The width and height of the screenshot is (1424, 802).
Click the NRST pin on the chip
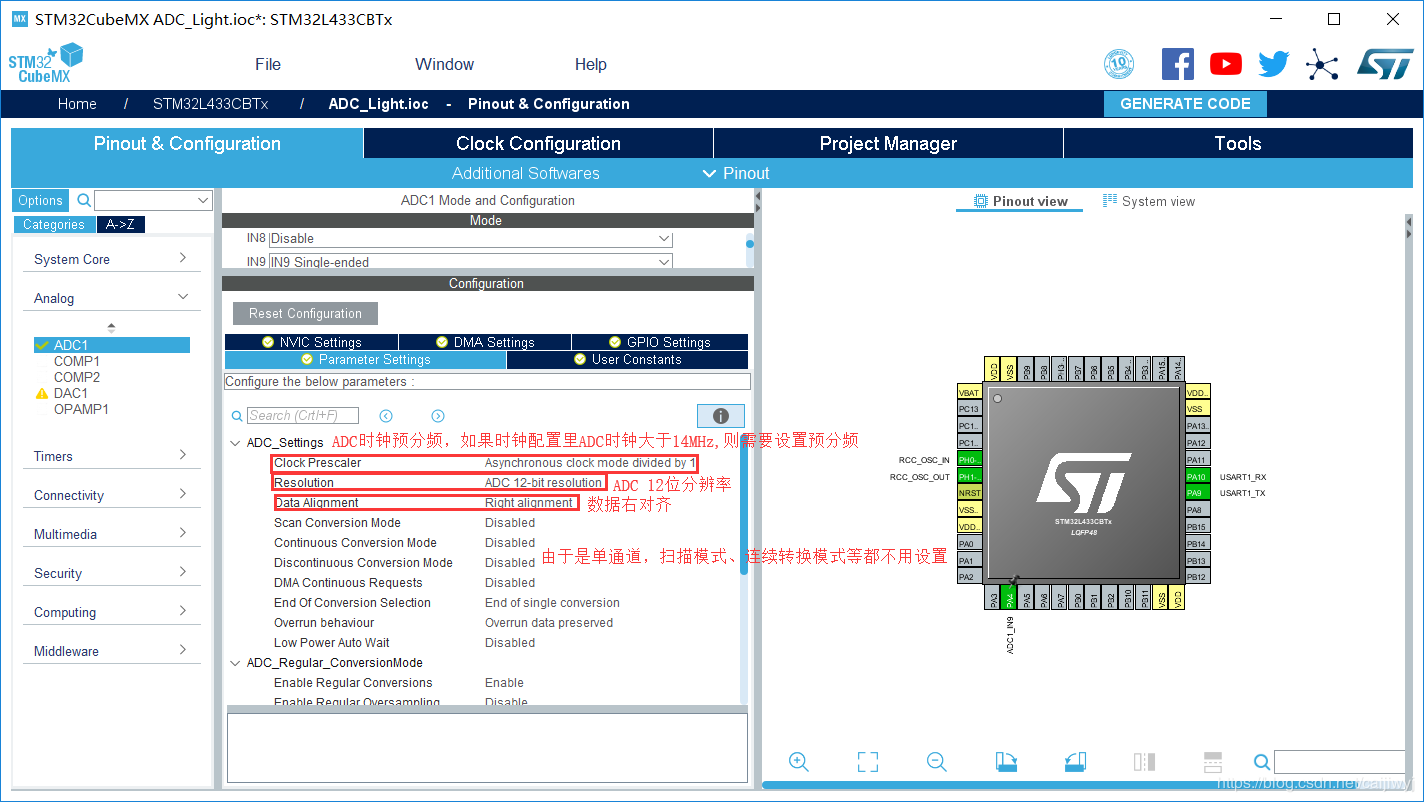click(x=969, y=493)
